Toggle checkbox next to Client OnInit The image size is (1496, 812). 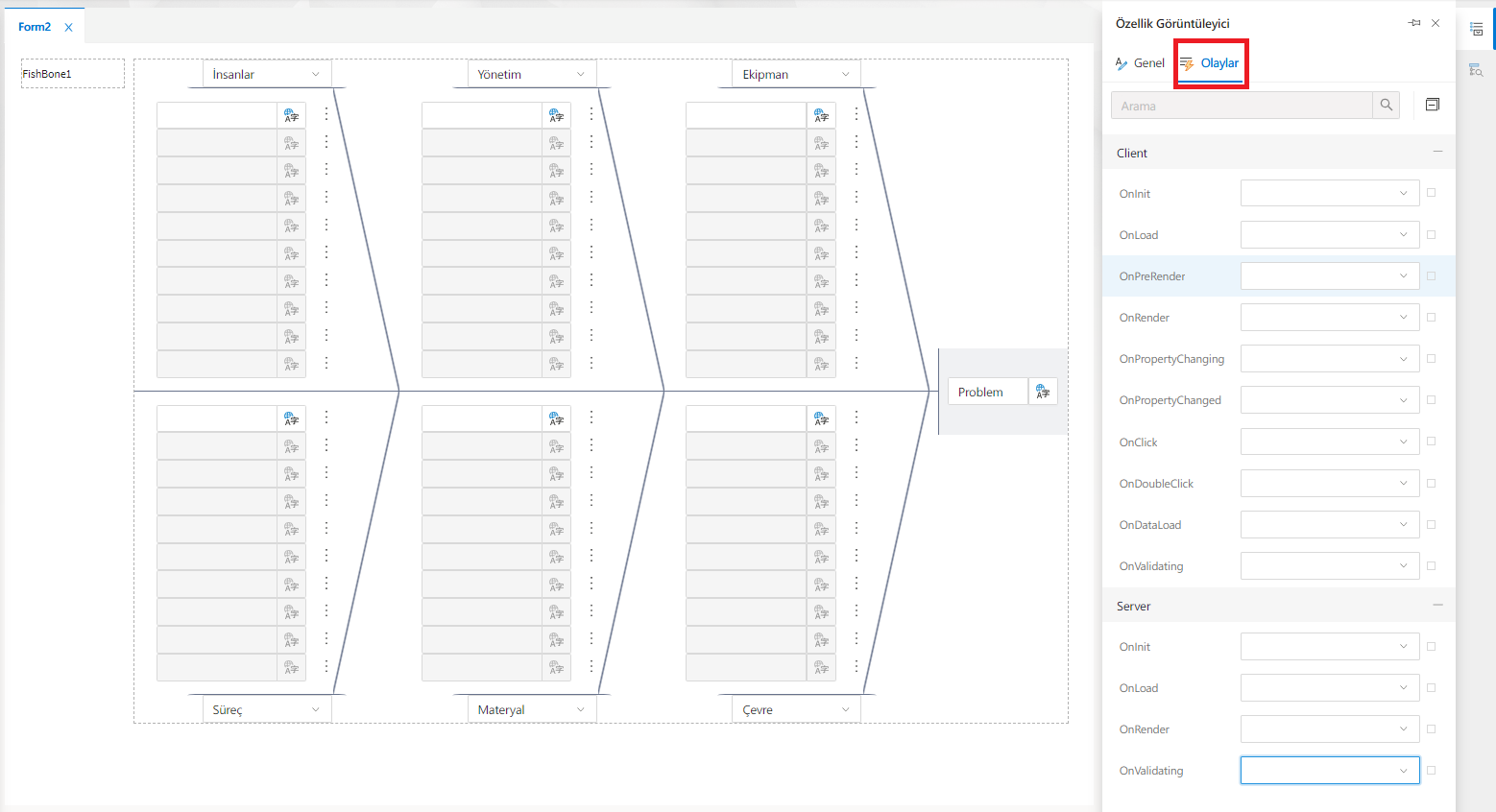pyautogui.click(x=1431, y=193)
